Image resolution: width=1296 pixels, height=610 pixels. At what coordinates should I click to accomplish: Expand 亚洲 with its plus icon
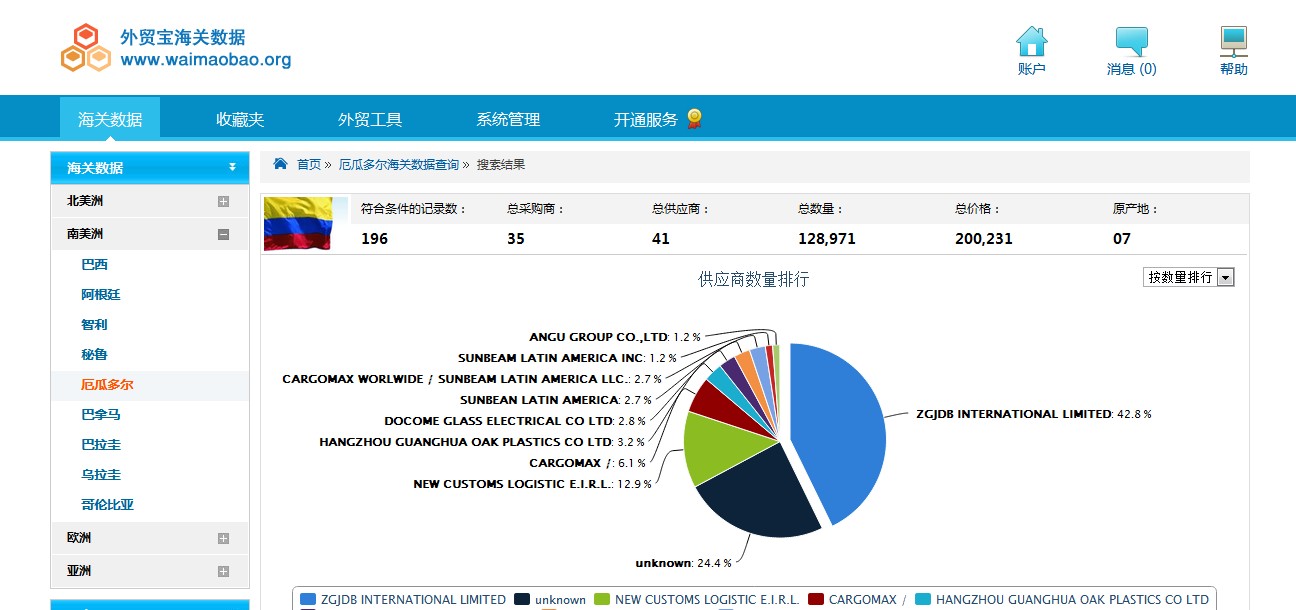pyautogui.click(x=223, y=571)
